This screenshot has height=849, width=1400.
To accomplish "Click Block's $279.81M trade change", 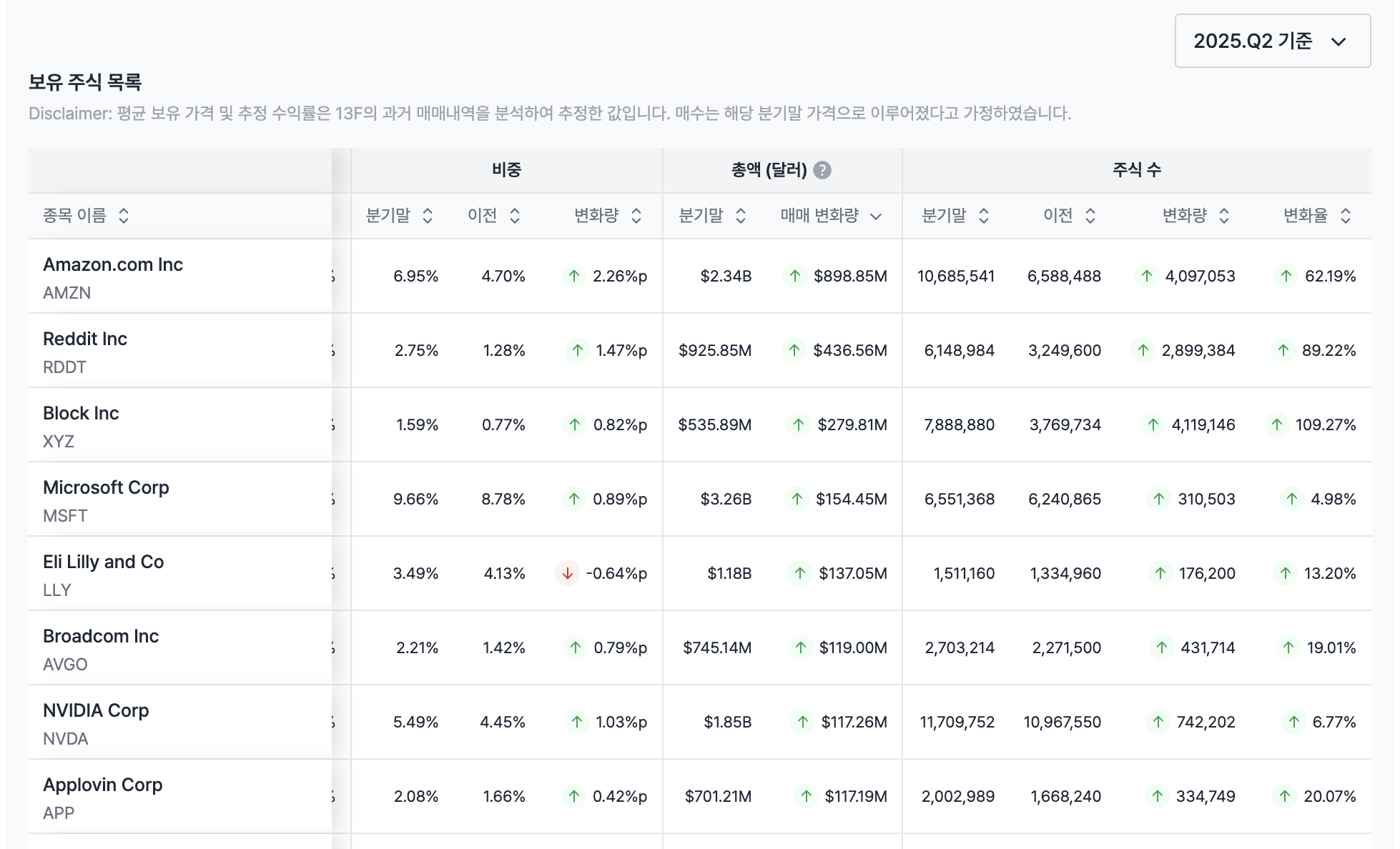I will coord(852,424).
